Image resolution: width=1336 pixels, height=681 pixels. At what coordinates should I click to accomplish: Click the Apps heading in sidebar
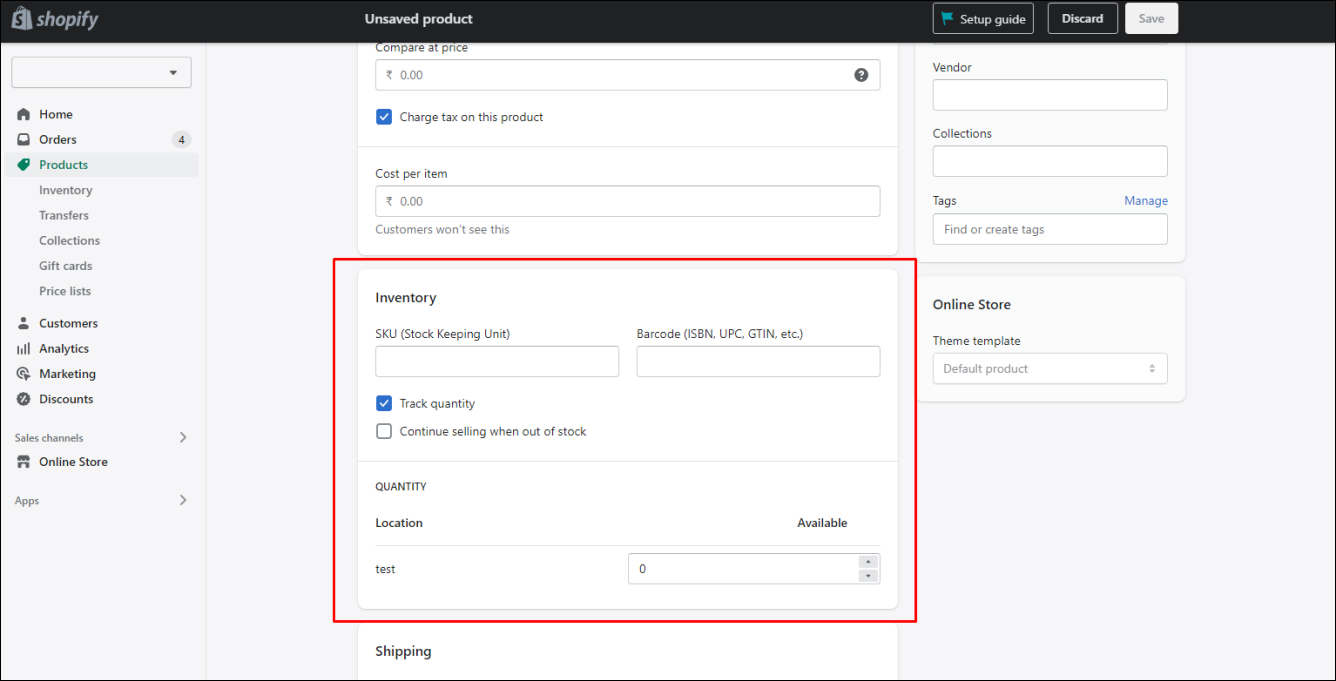(27, 501)
